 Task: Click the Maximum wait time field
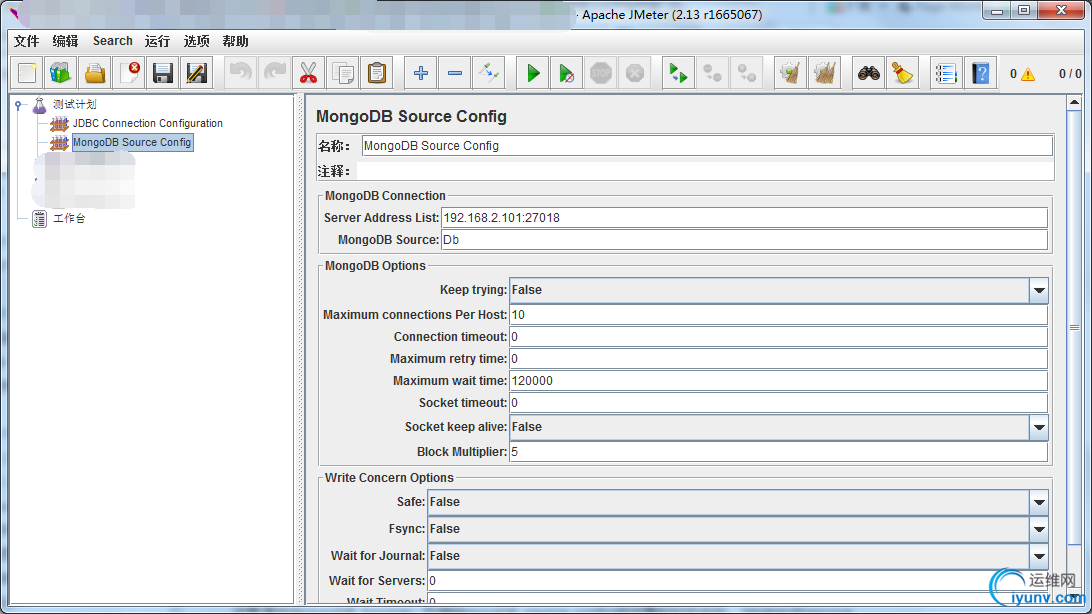[x=779, y=381]
